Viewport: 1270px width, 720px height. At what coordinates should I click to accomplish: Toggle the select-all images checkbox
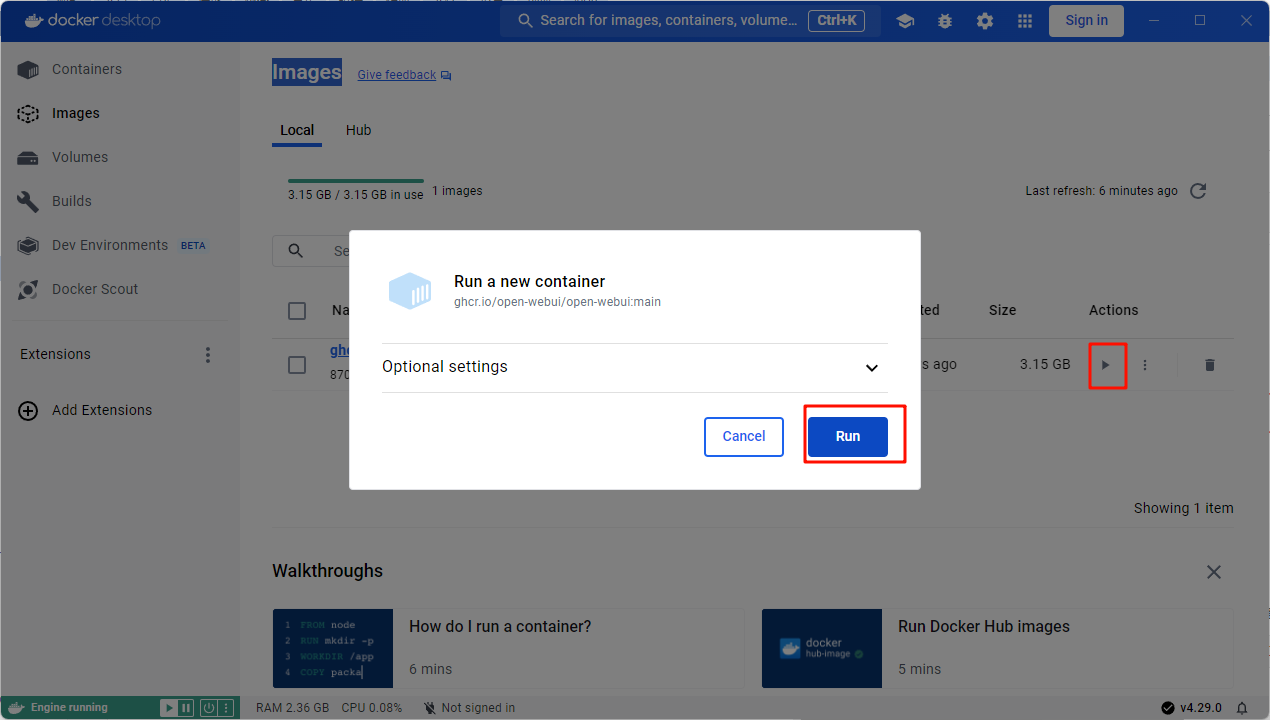tap(297, 311)
